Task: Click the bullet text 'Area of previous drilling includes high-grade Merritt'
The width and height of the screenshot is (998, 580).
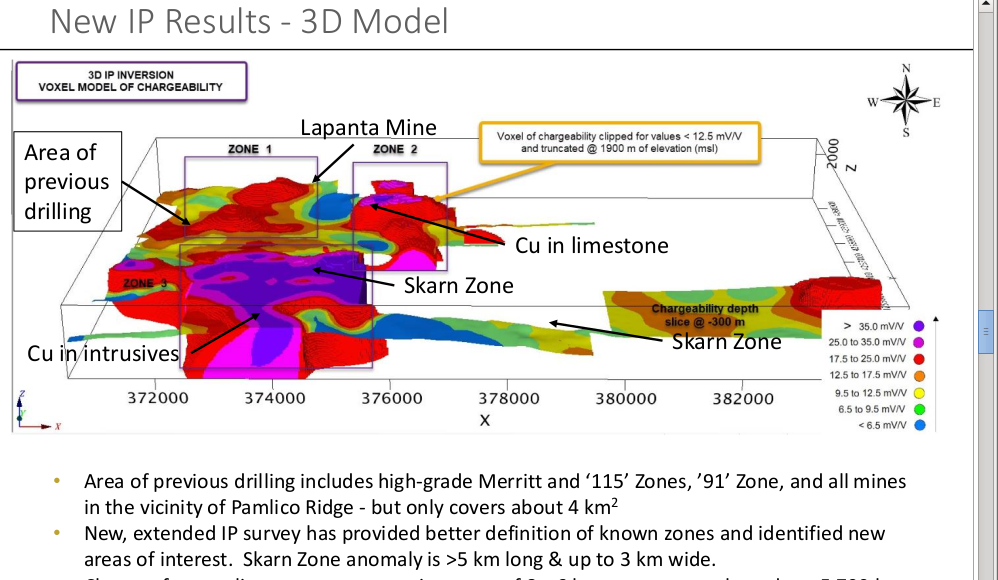Action: (495, 481)
